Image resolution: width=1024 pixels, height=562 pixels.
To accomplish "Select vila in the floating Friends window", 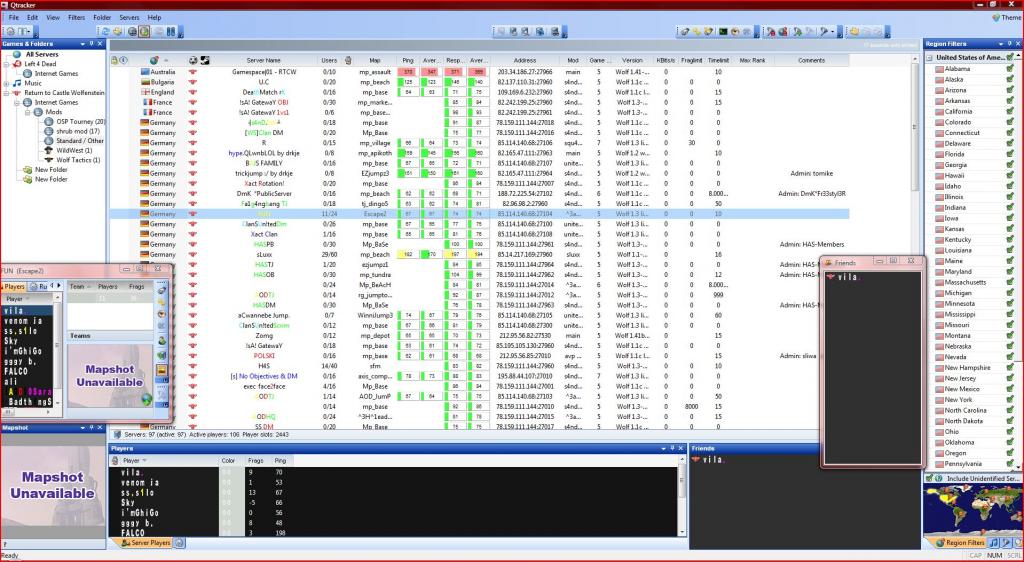I will click(x=848, y=277).
